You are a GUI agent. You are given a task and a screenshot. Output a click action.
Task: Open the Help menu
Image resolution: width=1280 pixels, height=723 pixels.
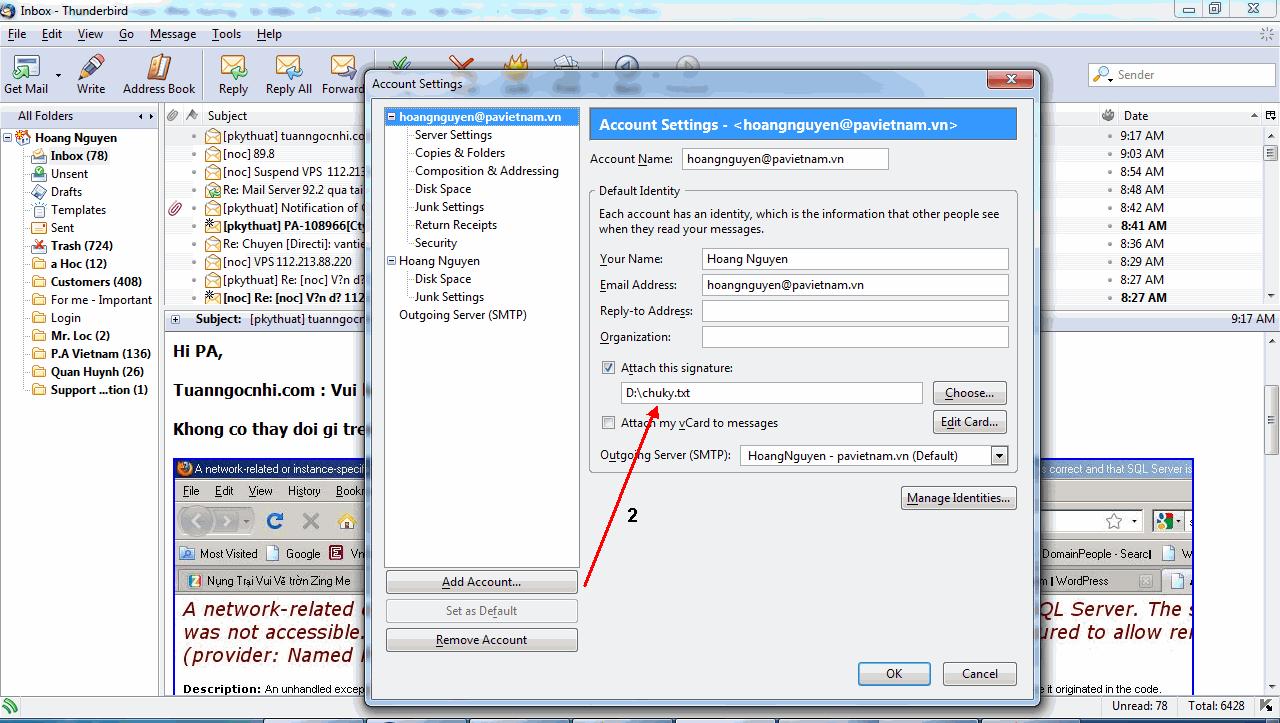269,34
